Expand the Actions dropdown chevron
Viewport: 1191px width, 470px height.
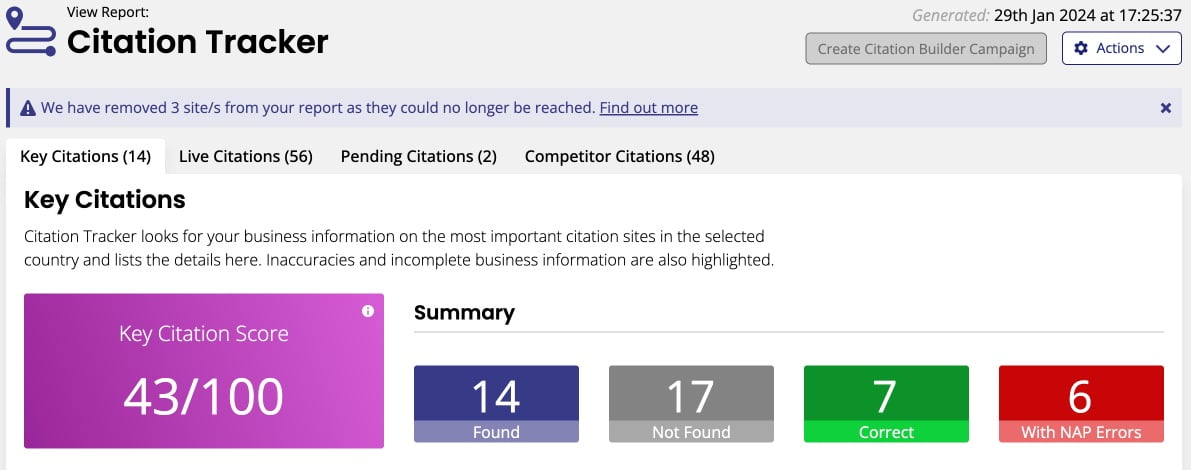coord(1161,48)
